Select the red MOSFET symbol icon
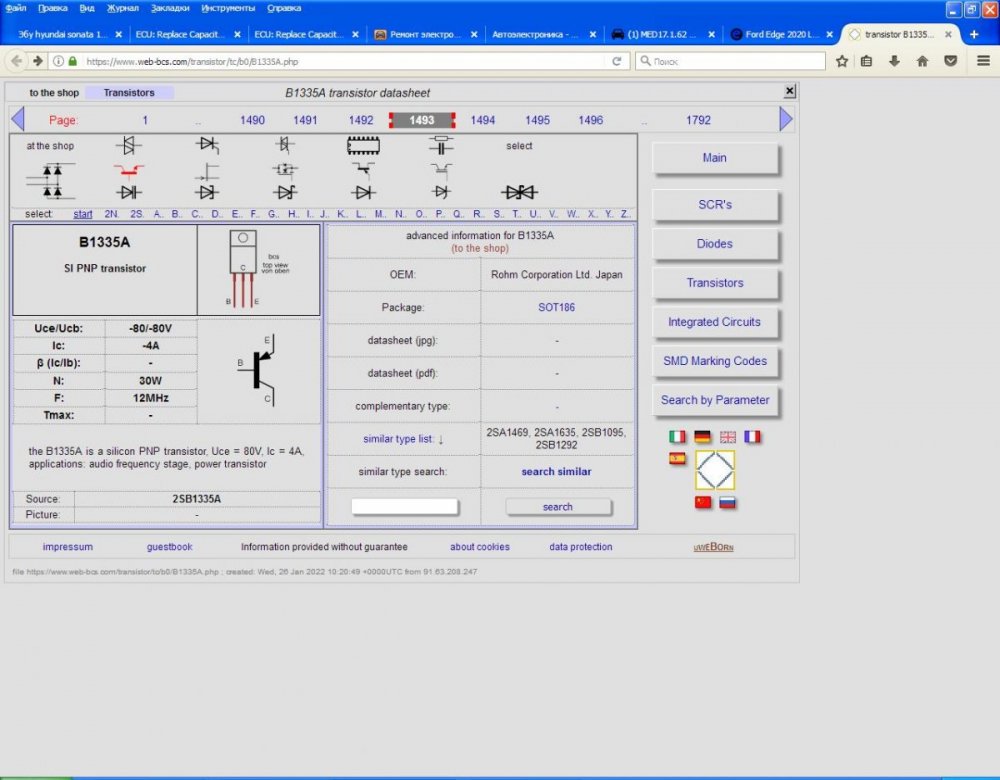 point(128,169)
